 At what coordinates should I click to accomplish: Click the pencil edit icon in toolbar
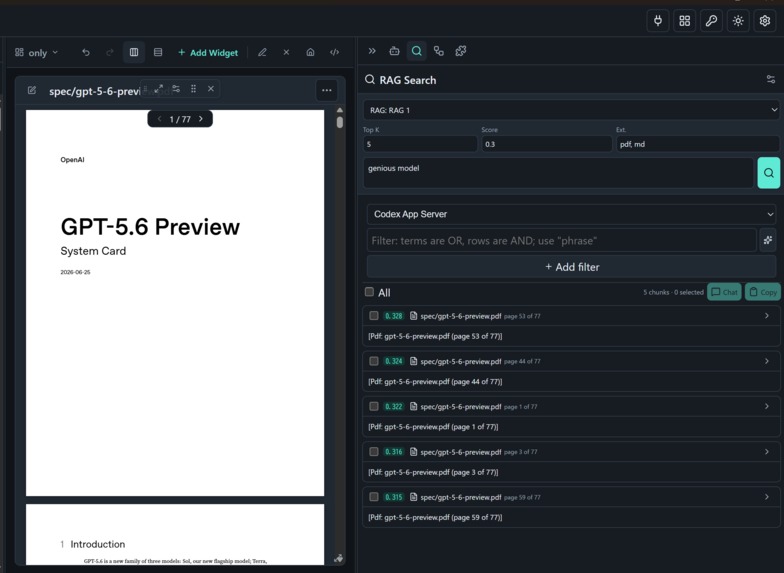coord(262,52)
